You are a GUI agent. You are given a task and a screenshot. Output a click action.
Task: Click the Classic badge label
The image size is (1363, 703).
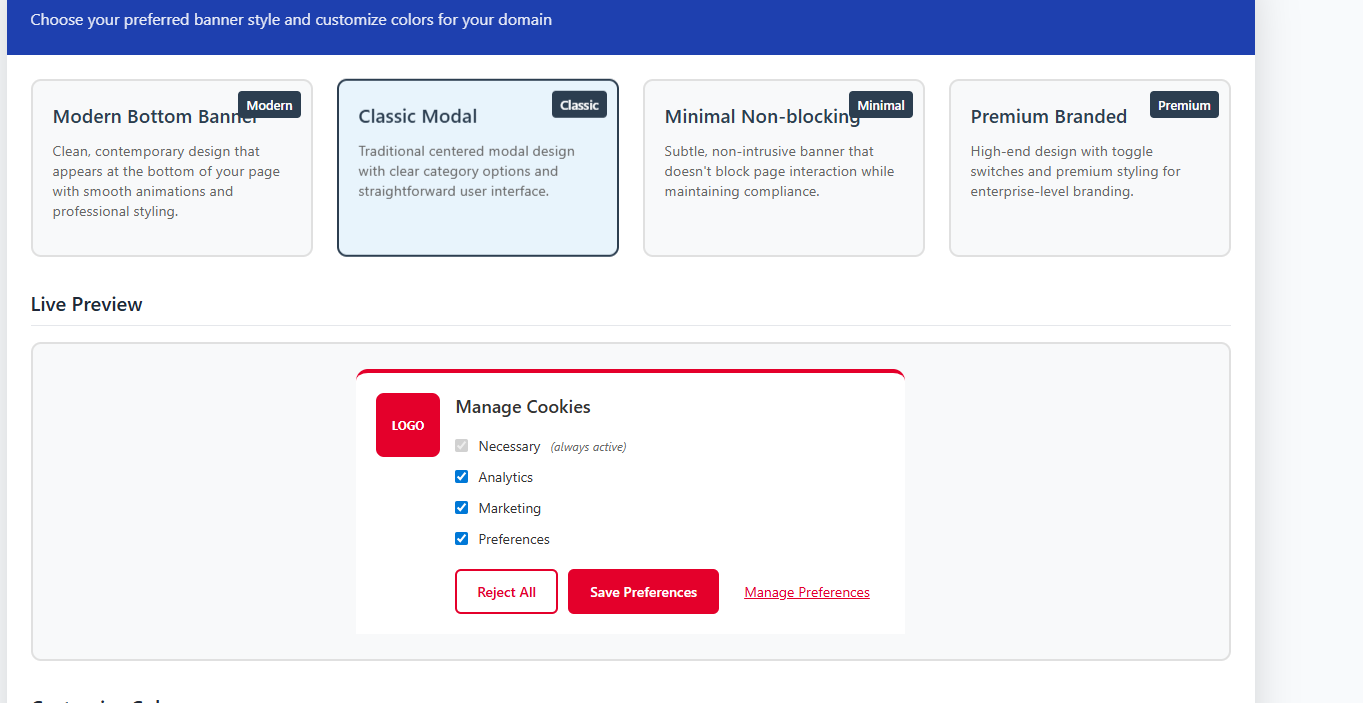coord(579,105)
